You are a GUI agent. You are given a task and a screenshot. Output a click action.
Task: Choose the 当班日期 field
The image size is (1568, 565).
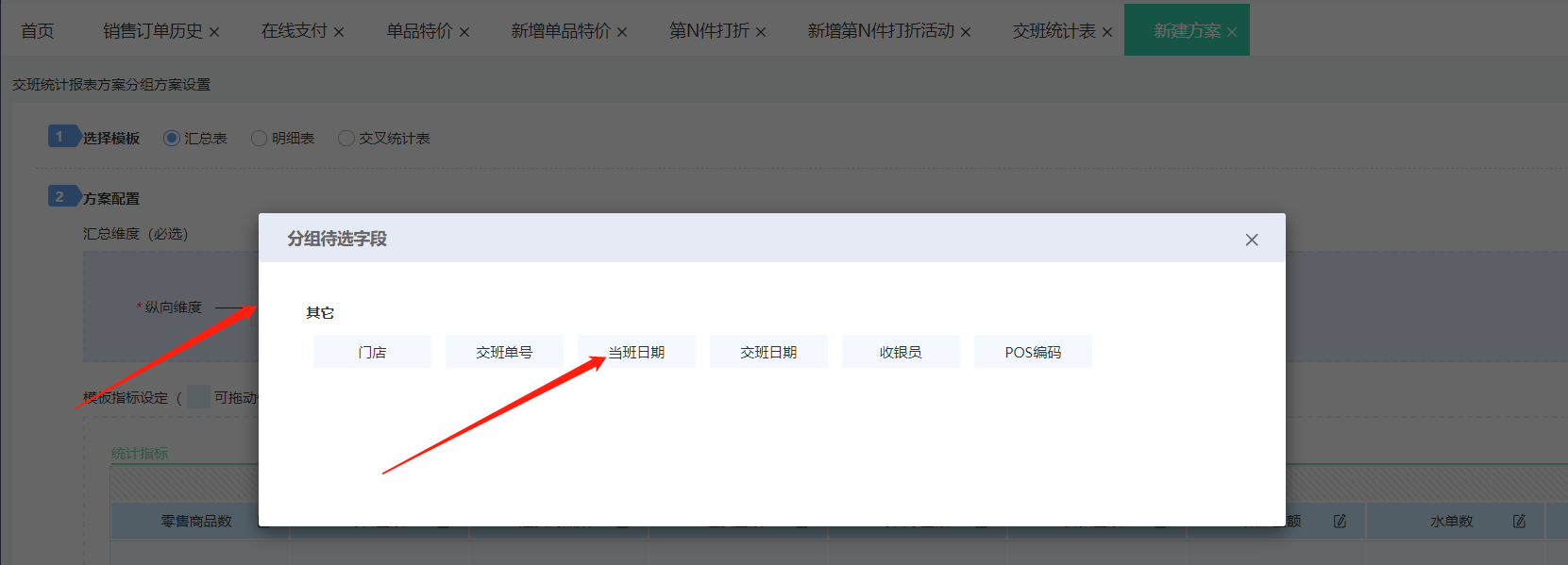click(636, 352)
